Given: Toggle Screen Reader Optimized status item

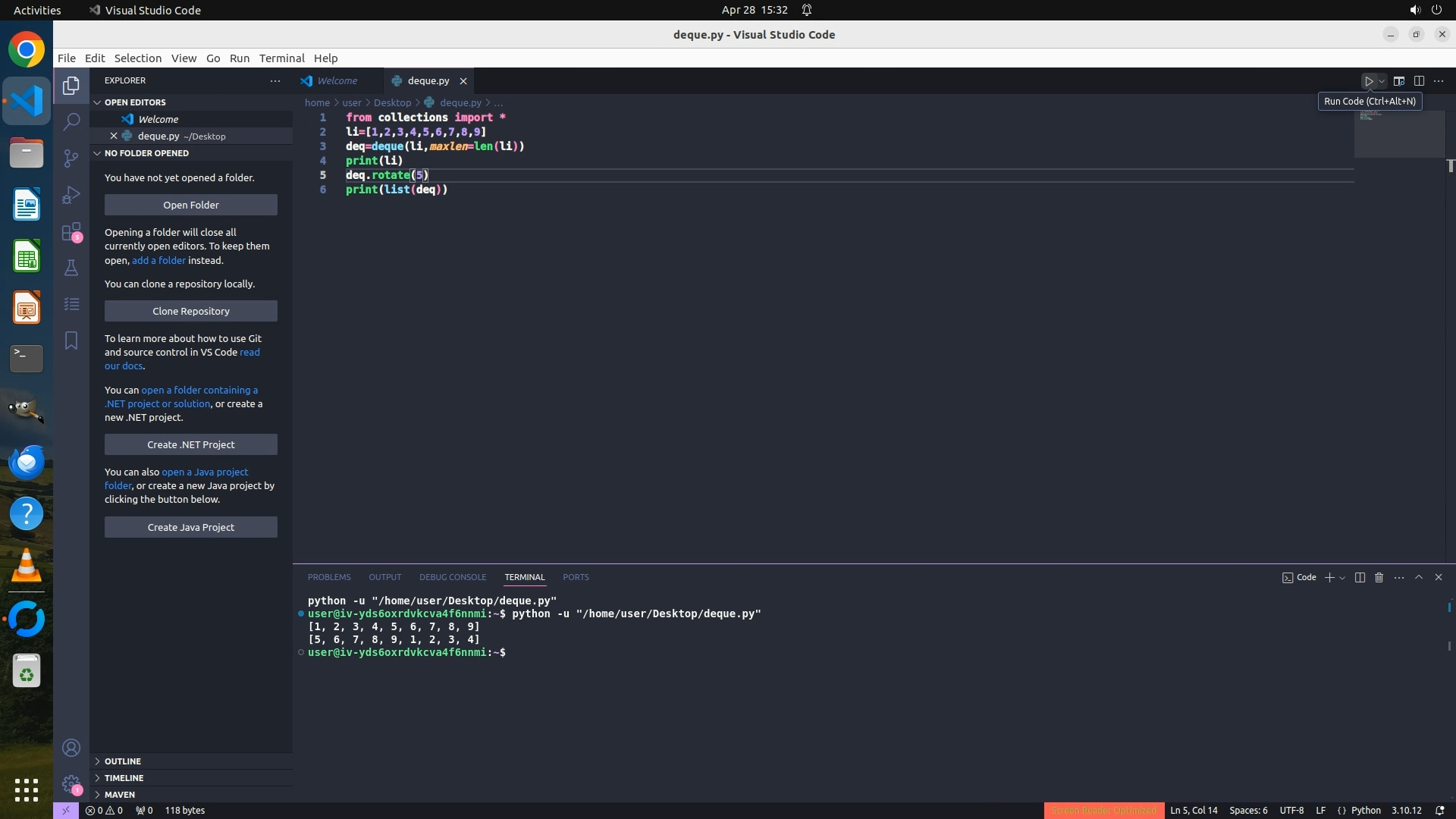Looking at the screenshot, I should tap(1103, 811).
